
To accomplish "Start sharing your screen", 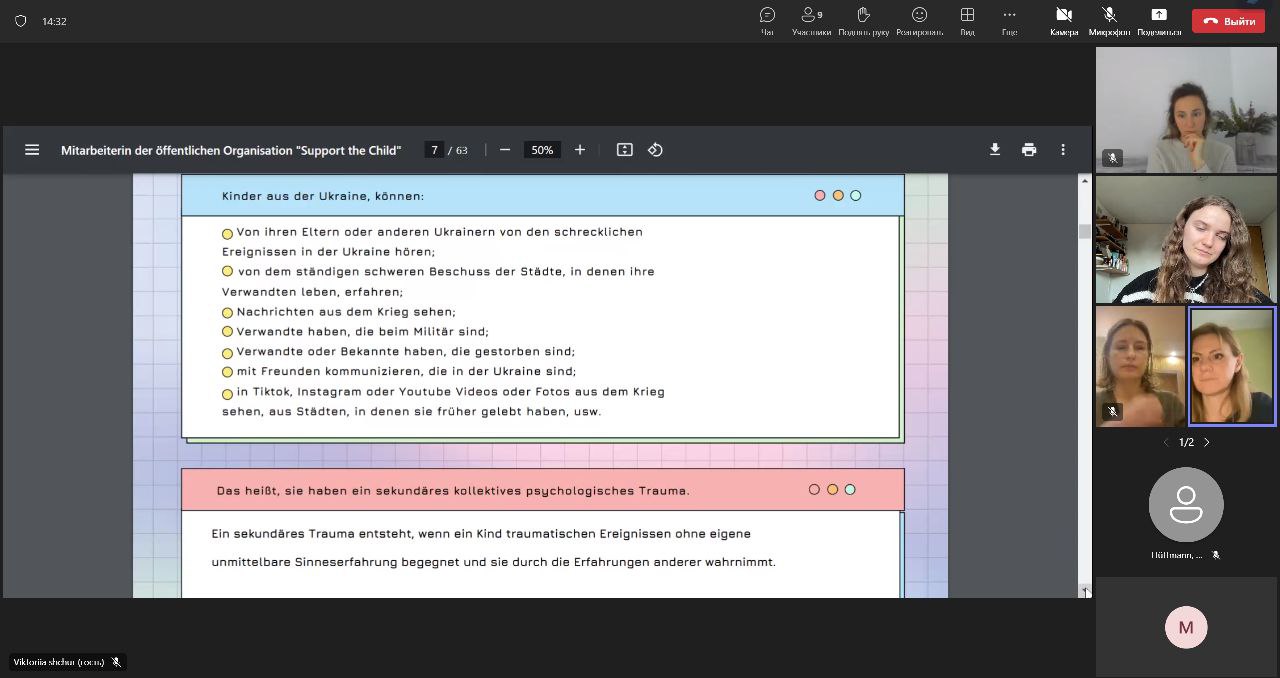I will coord(1159,20).
